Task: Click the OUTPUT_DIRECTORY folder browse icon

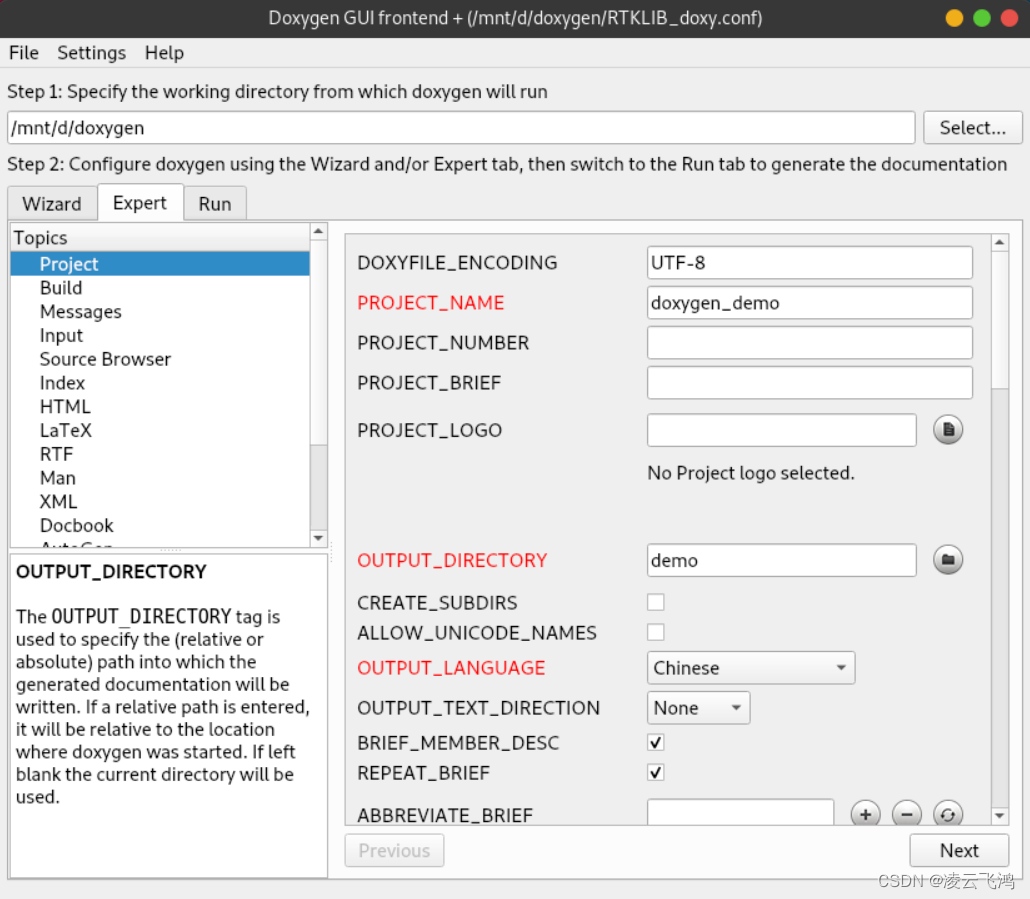Action: tap(948, 560)
